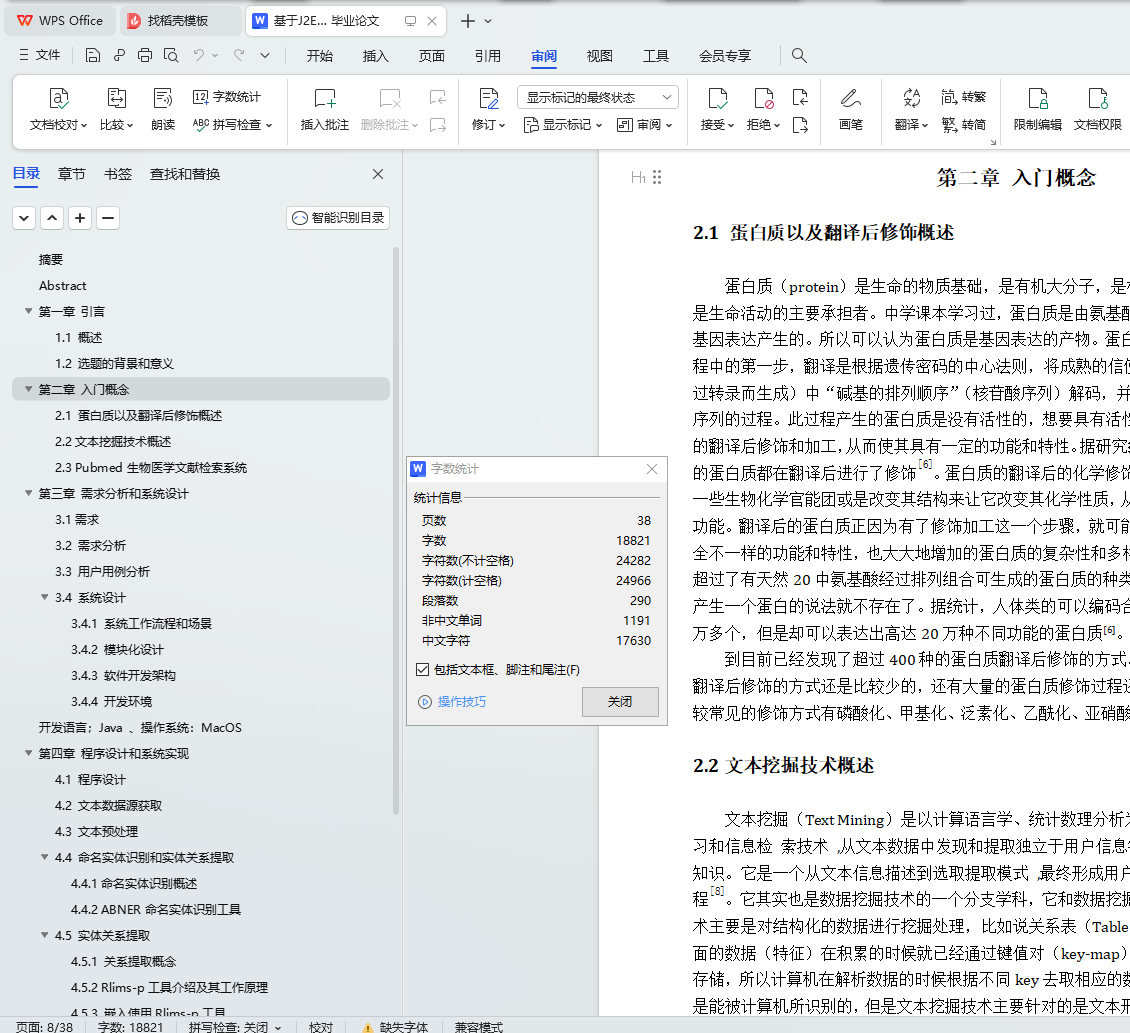Open the 操作技巧 tips link
This screenshot has height=1033, width=1130.
point(461,702)
